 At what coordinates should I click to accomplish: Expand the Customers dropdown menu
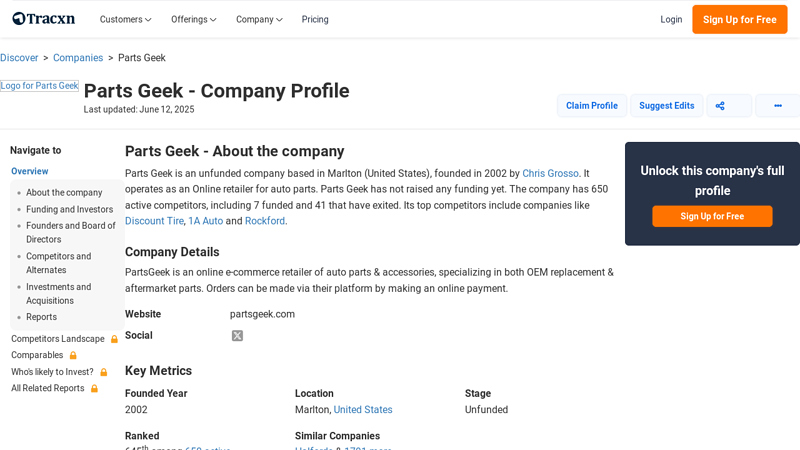pos(125,19)
